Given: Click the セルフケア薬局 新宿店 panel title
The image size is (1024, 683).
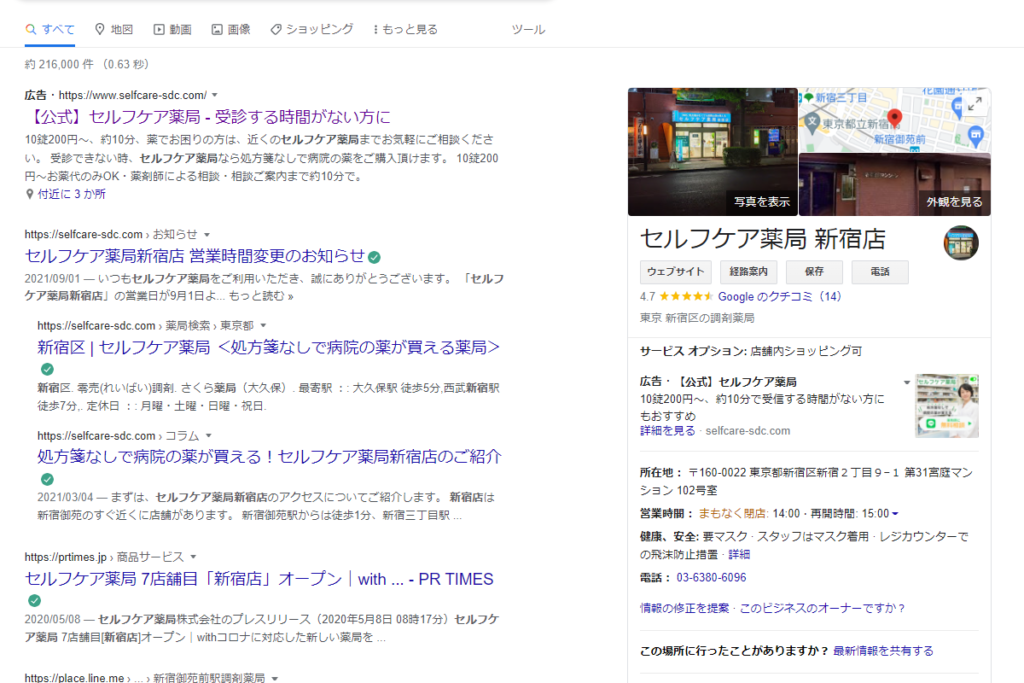Looking at the screenshot, I should tap(763, 240).
